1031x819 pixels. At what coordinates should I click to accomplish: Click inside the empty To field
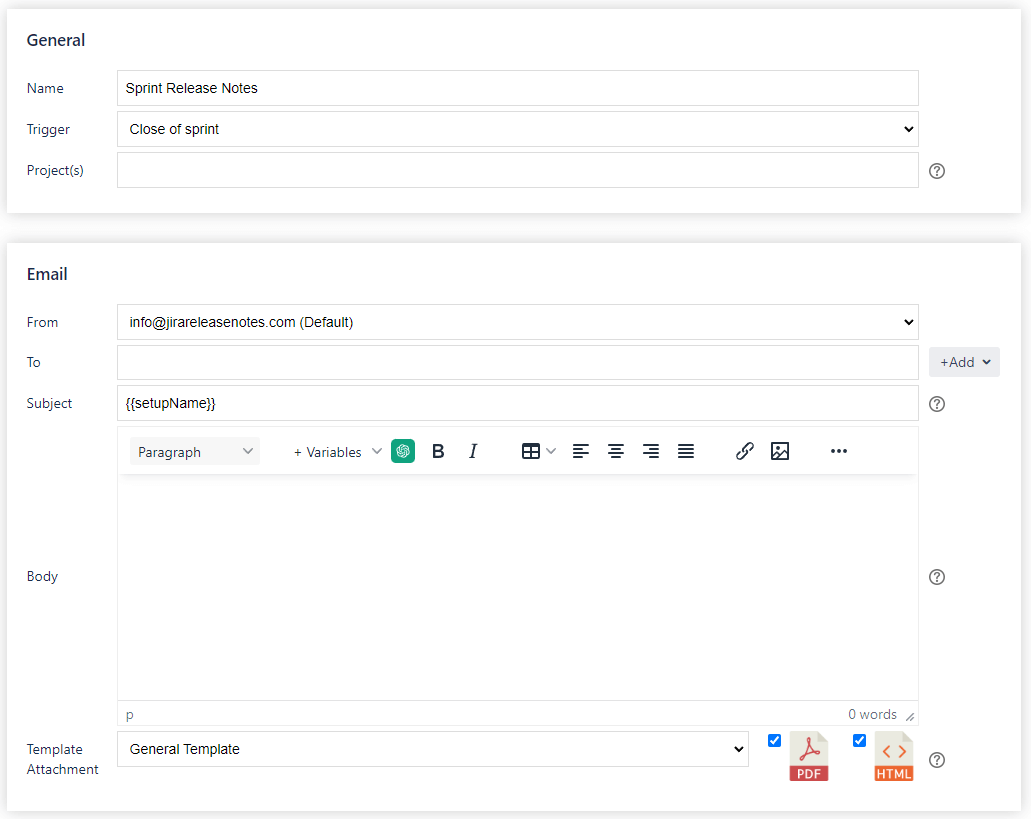(518, 362)
